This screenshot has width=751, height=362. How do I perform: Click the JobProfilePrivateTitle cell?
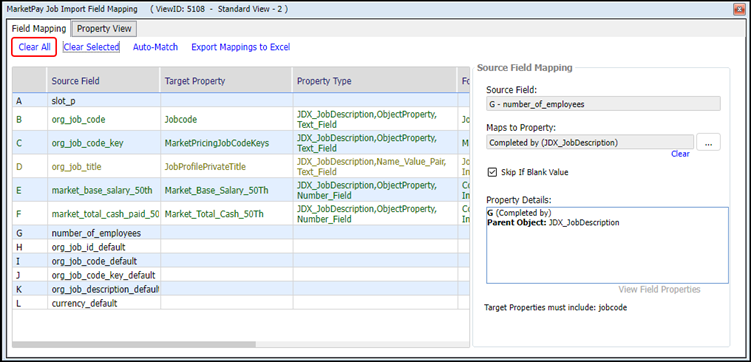click(x=226, y=167)
